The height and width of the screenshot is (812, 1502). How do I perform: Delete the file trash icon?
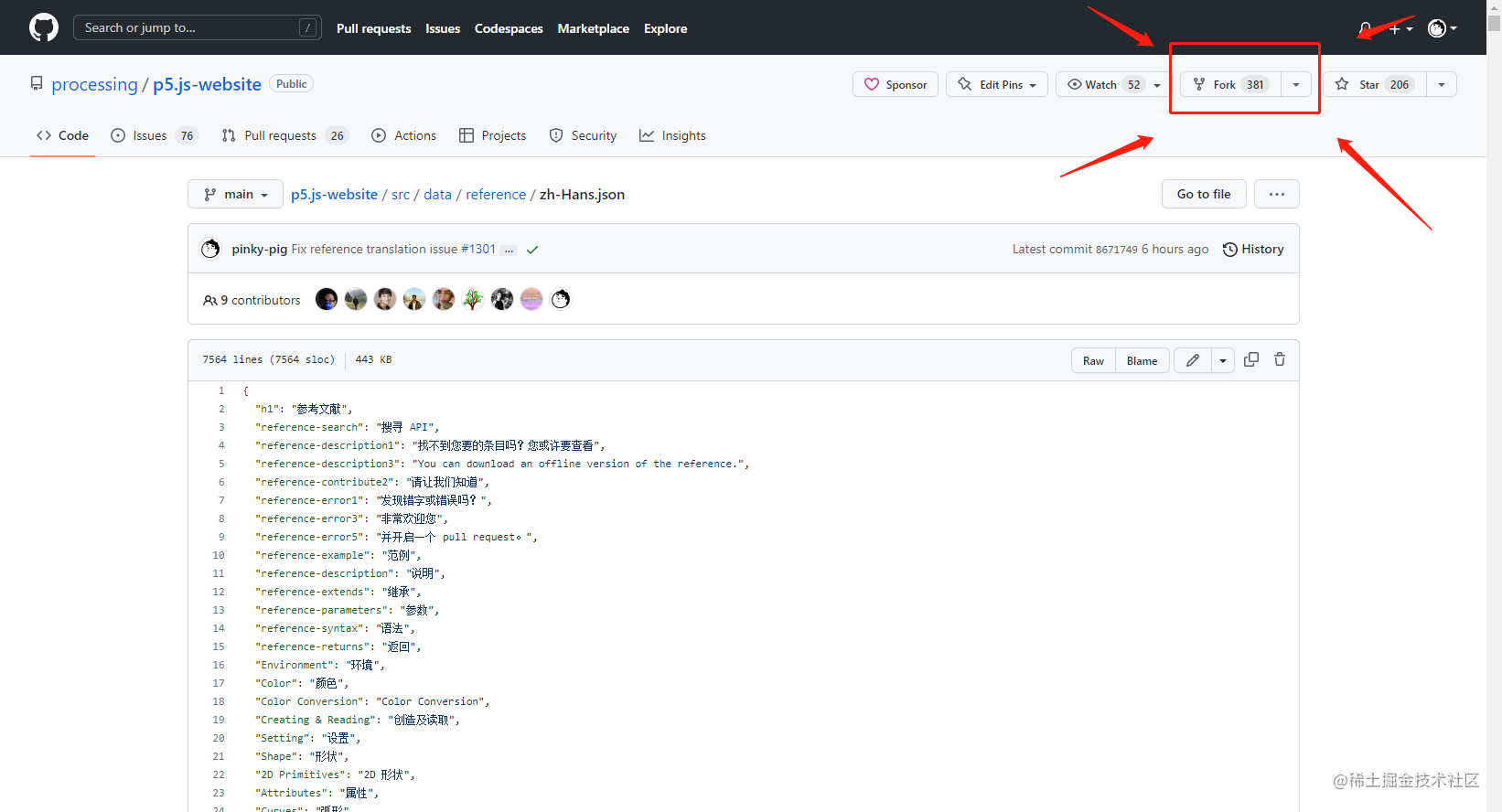coord(1280,359)
